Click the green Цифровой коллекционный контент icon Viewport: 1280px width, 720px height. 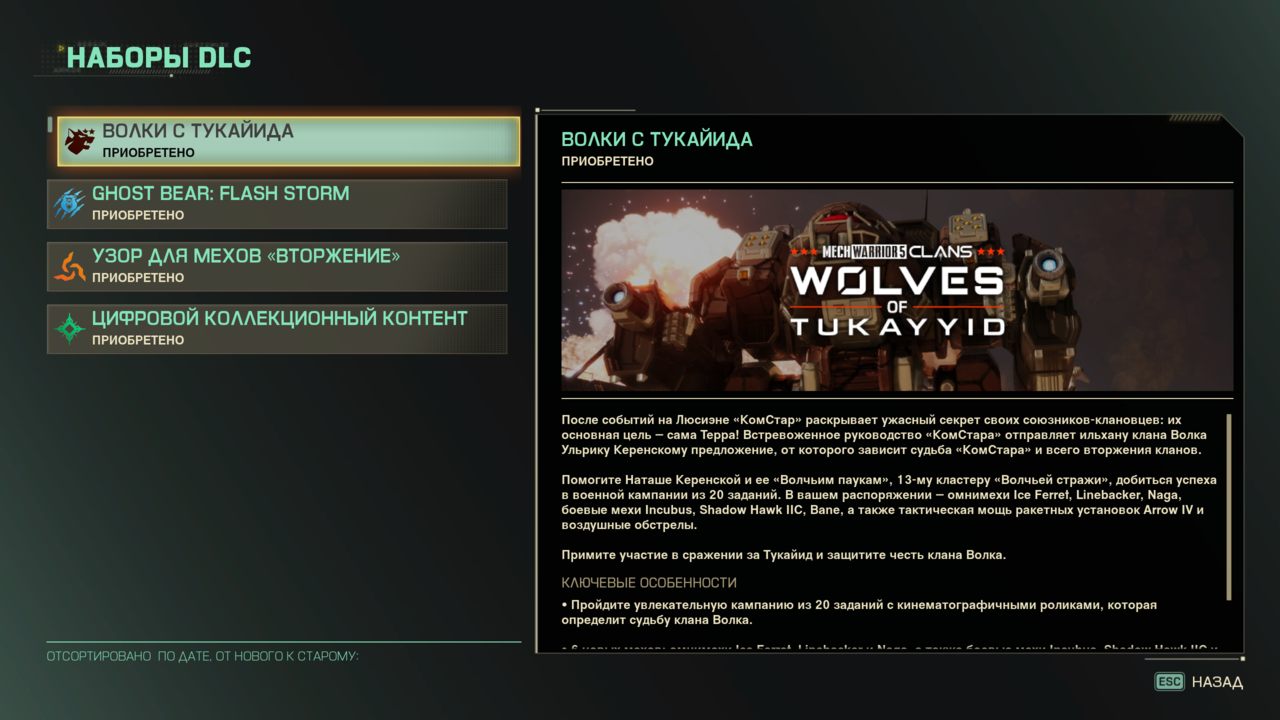[69, 329]
